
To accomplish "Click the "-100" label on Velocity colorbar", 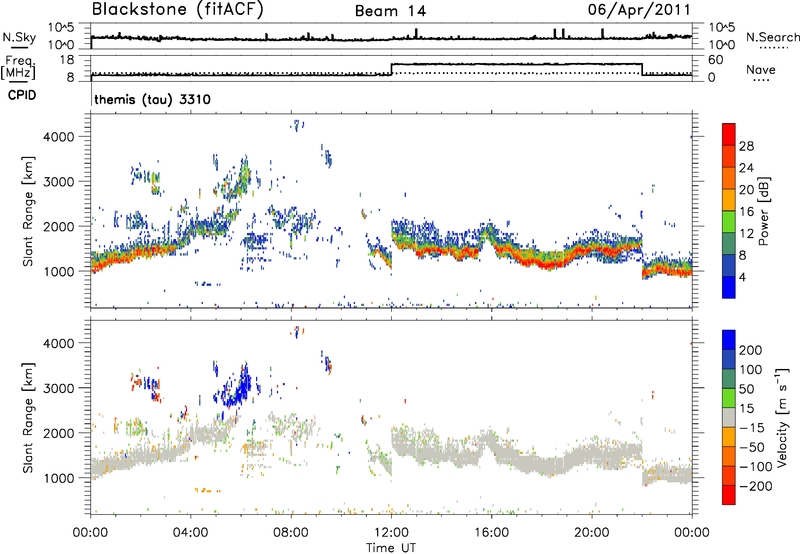I will [756, 467].
